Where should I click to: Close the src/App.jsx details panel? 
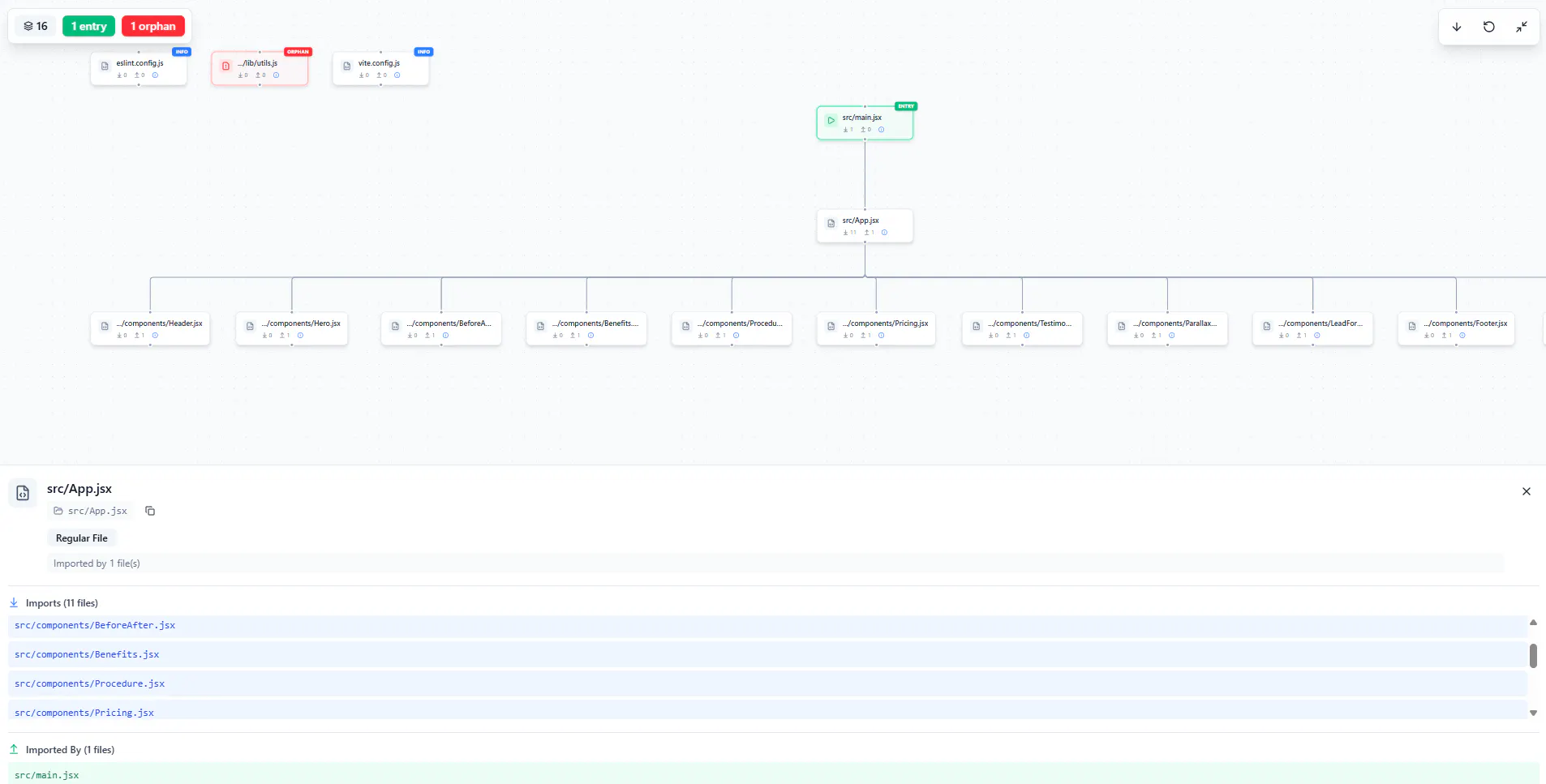1527,491
